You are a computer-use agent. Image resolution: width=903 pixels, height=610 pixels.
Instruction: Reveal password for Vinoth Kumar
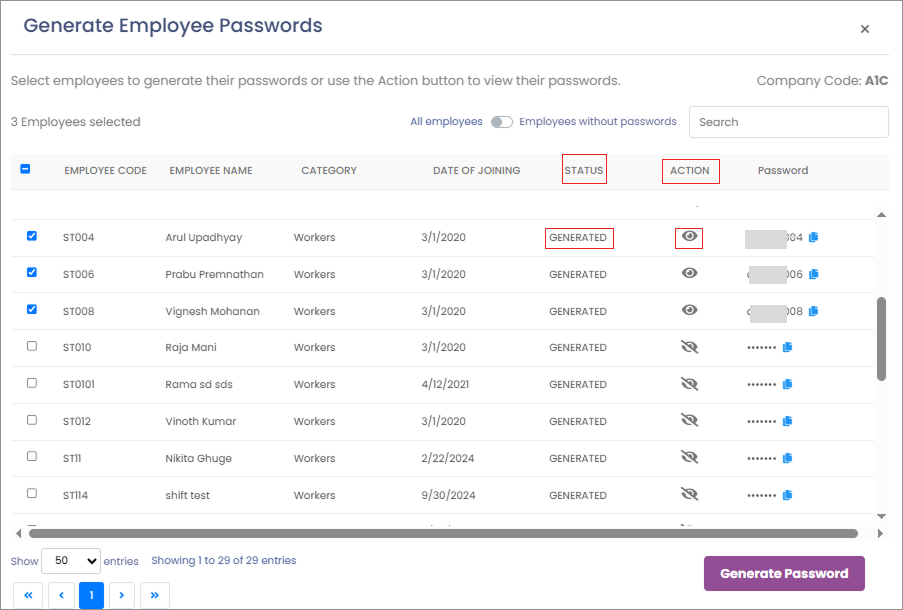tap(689, 421)
